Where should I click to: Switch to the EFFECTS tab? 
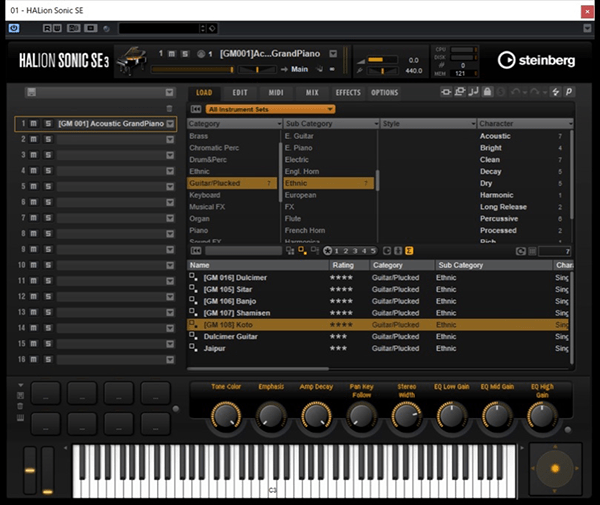pos(348,93)
